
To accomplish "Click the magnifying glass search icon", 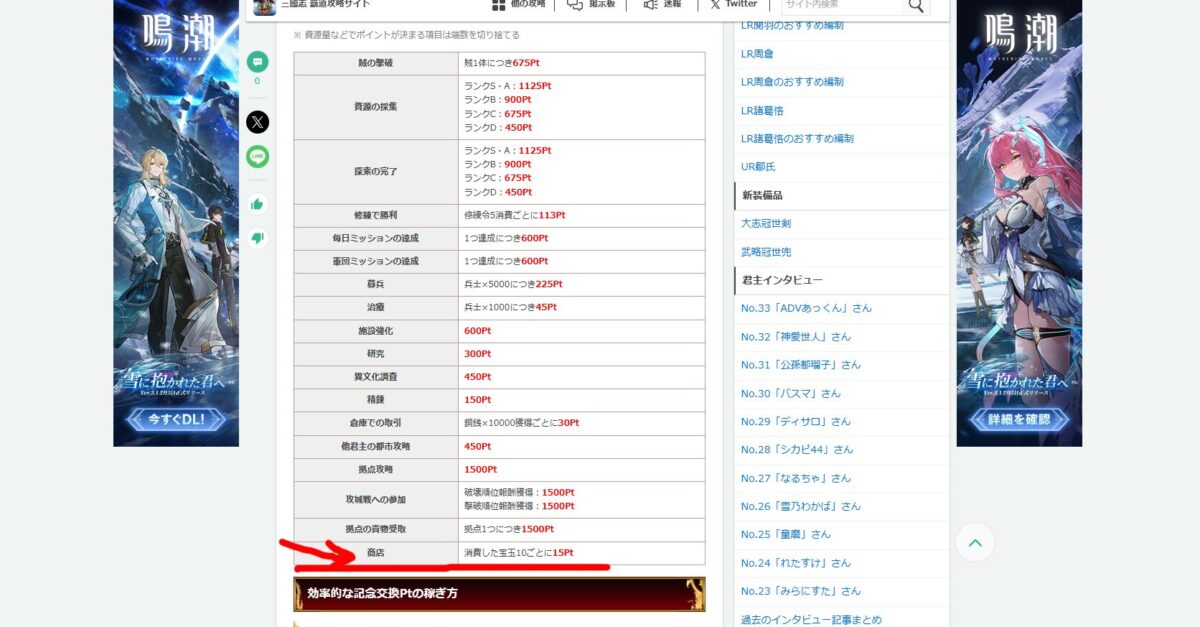I will point(915,6).
